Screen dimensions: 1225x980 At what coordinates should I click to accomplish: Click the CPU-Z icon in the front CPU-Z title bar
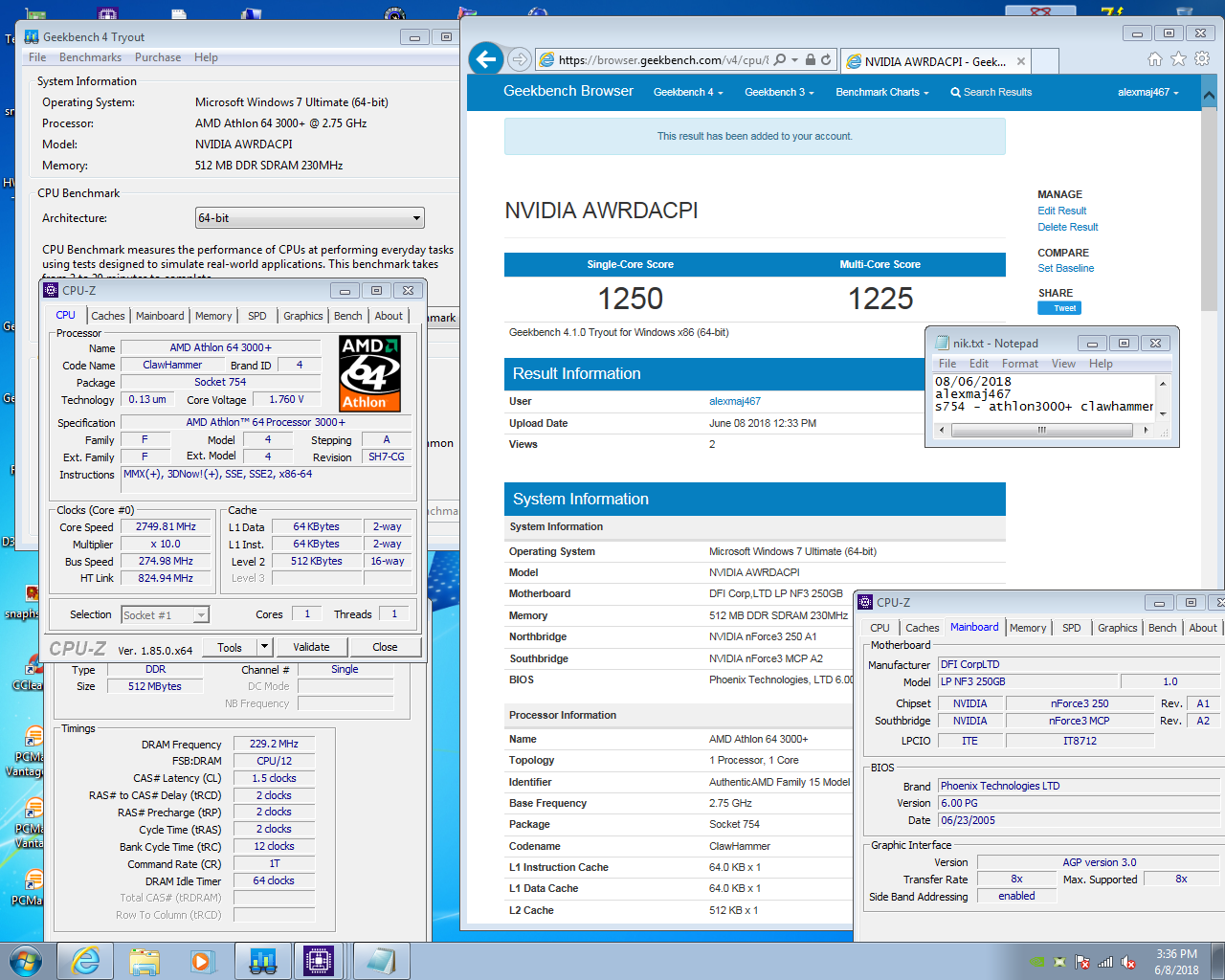tap(52, 290)
